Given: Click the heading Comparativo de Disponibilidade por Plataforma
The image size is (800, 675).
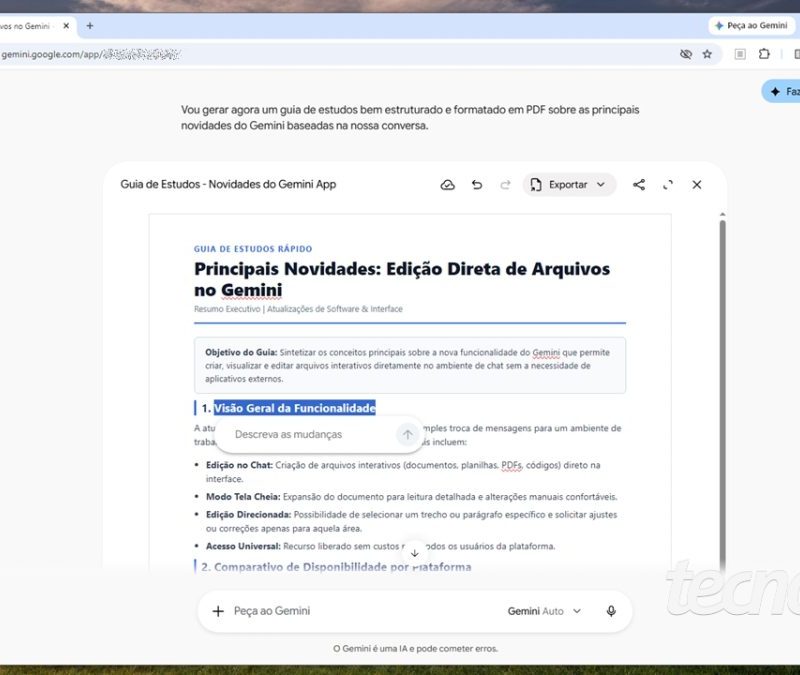Looking at the screenshot, I should [336, 567].
